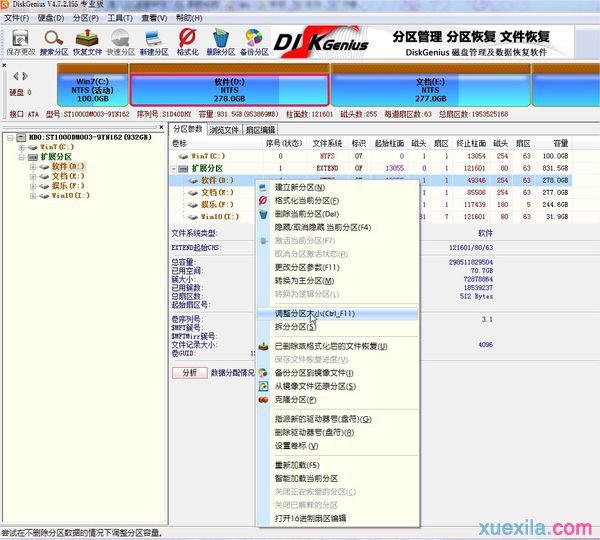600x540 pixels.
Task: Switch to the 分区参数 tab
Action: click(x=188, y=129)
